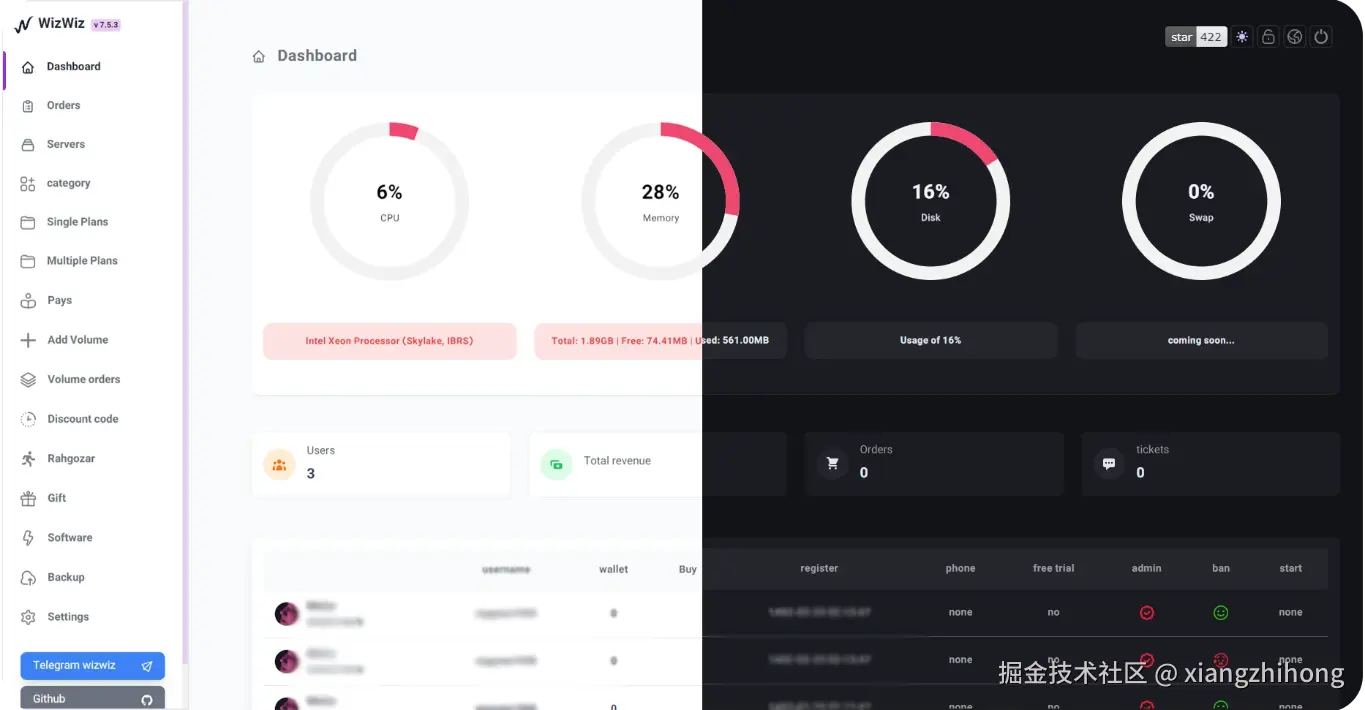Toggle light theme with sun icon
The width and height of the screenshot is (1365, 710).
tap(1242, 37)
